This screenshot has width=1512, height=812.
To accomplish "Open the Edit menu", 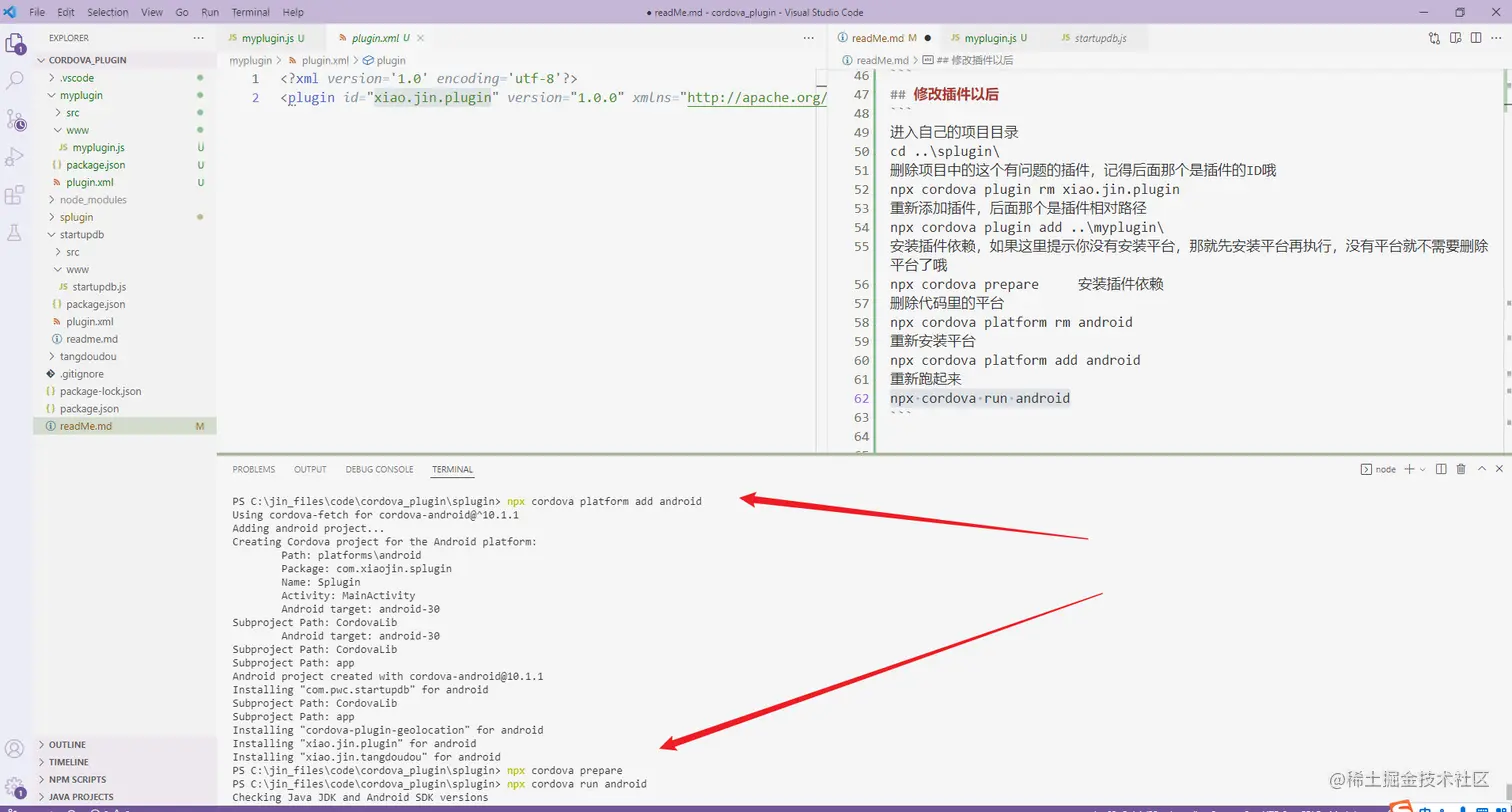I will point(66,12).
